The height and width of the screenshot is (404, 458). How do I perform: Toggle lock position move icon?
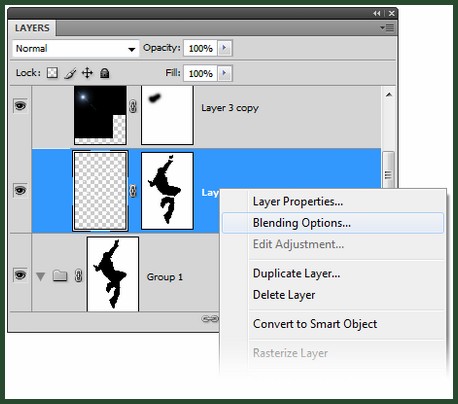[x=87, y=73]
